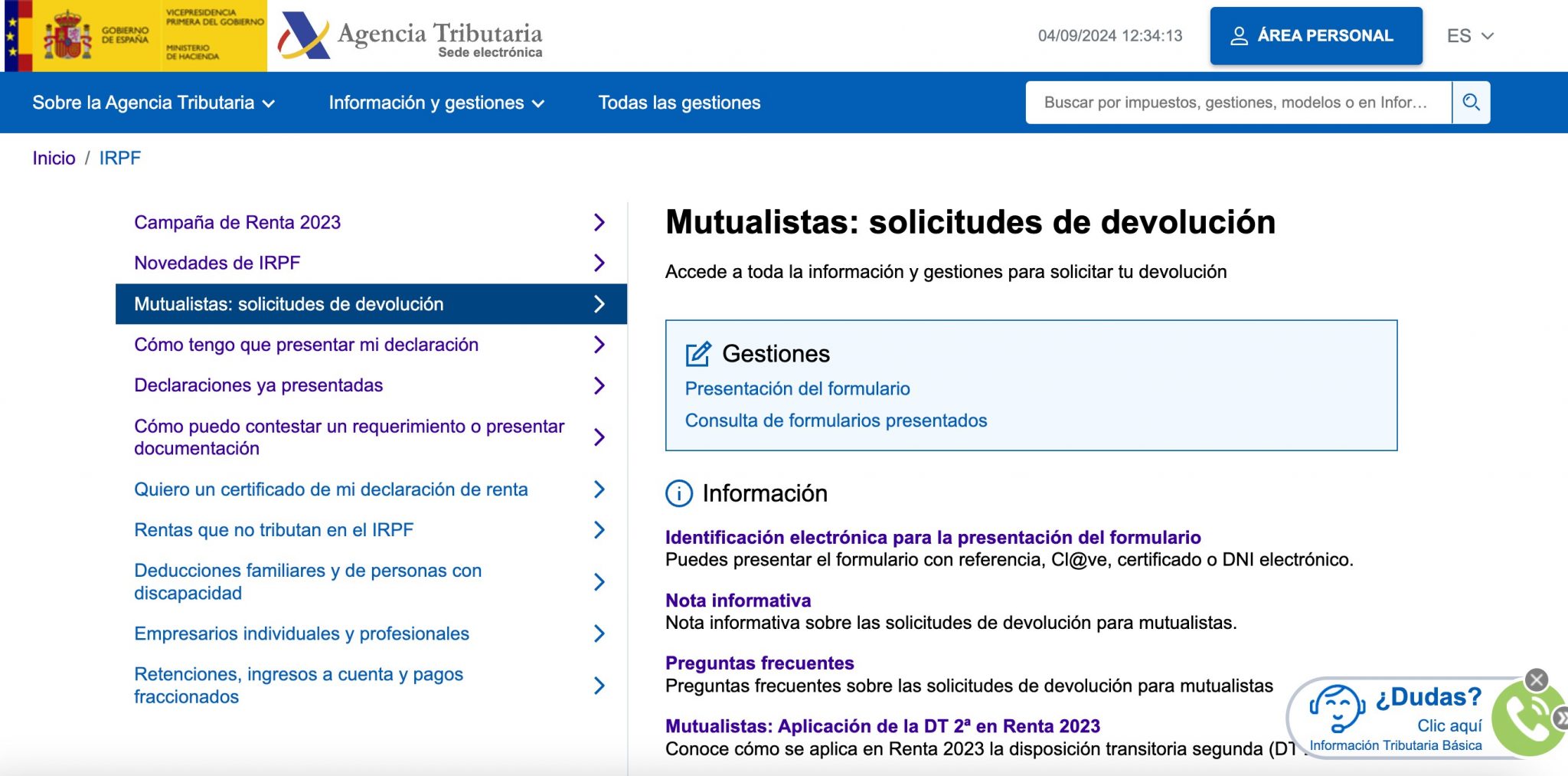Click chevron beside Campaña de Renta 2023
Image resolution: width=1568 pixels, height=776 pixels.
[x=599, y=222]
